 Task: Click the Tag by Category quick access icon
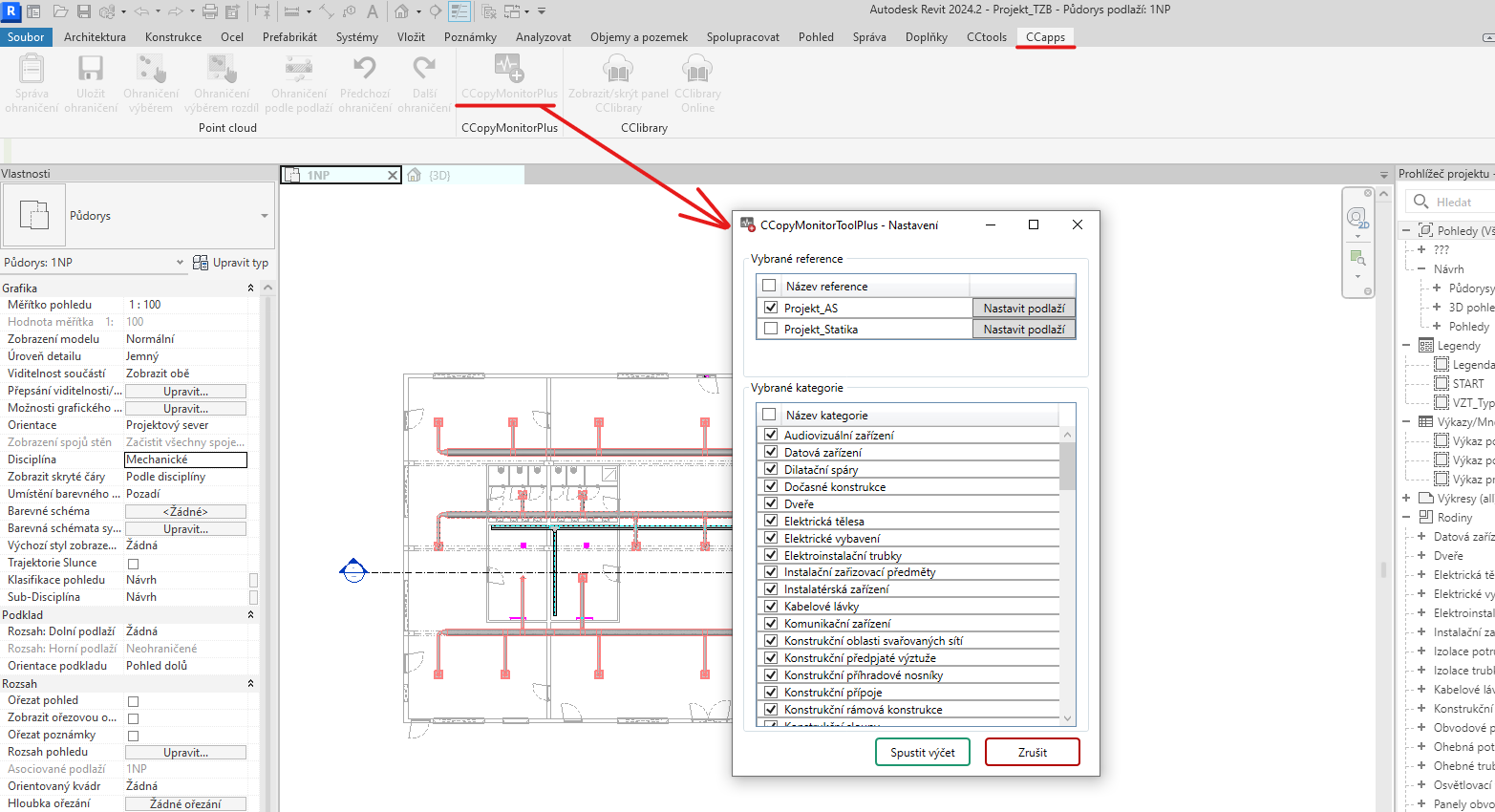pyautogui.click(x=349, y=11)
